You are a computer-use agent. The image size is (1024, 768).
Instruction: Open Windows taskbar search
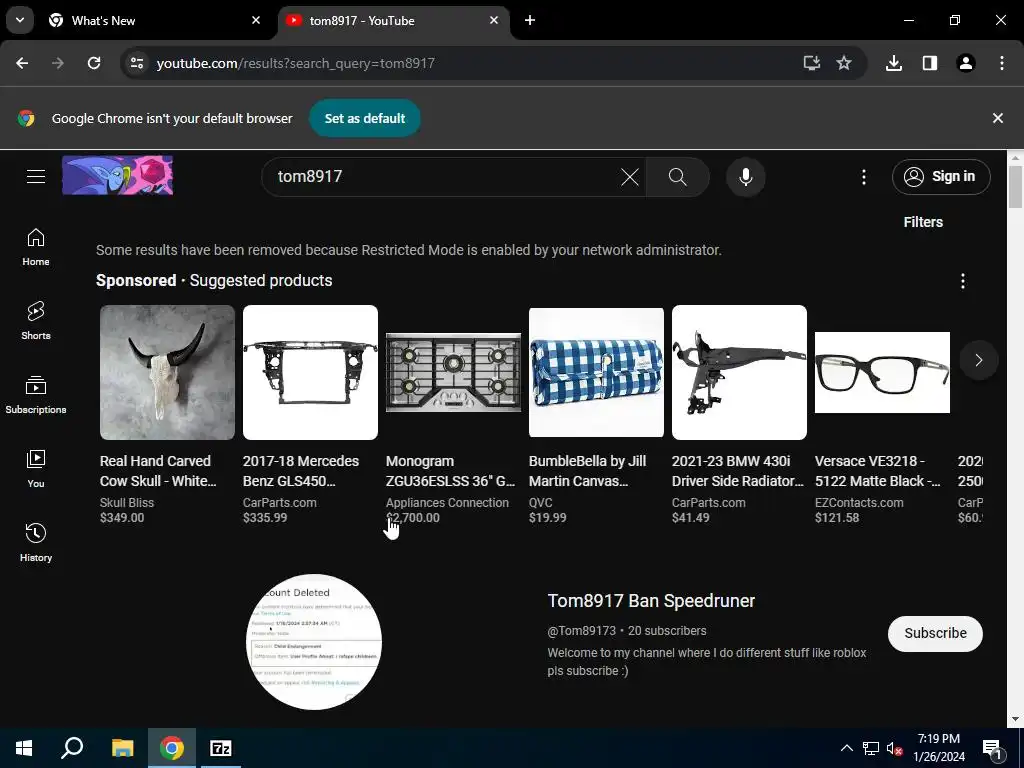(72, 748)
